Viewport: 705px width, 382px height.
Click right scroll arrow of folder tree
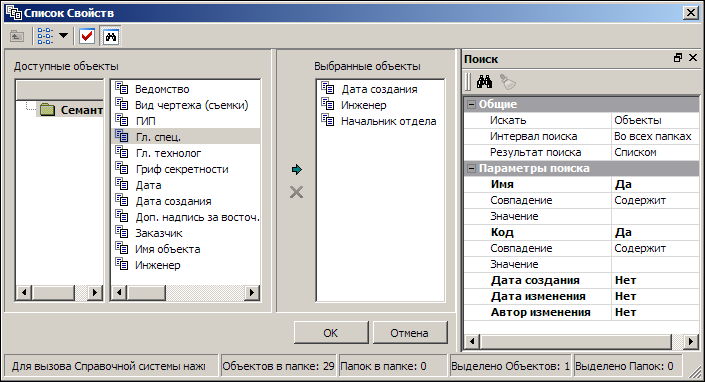pos(94,293)
